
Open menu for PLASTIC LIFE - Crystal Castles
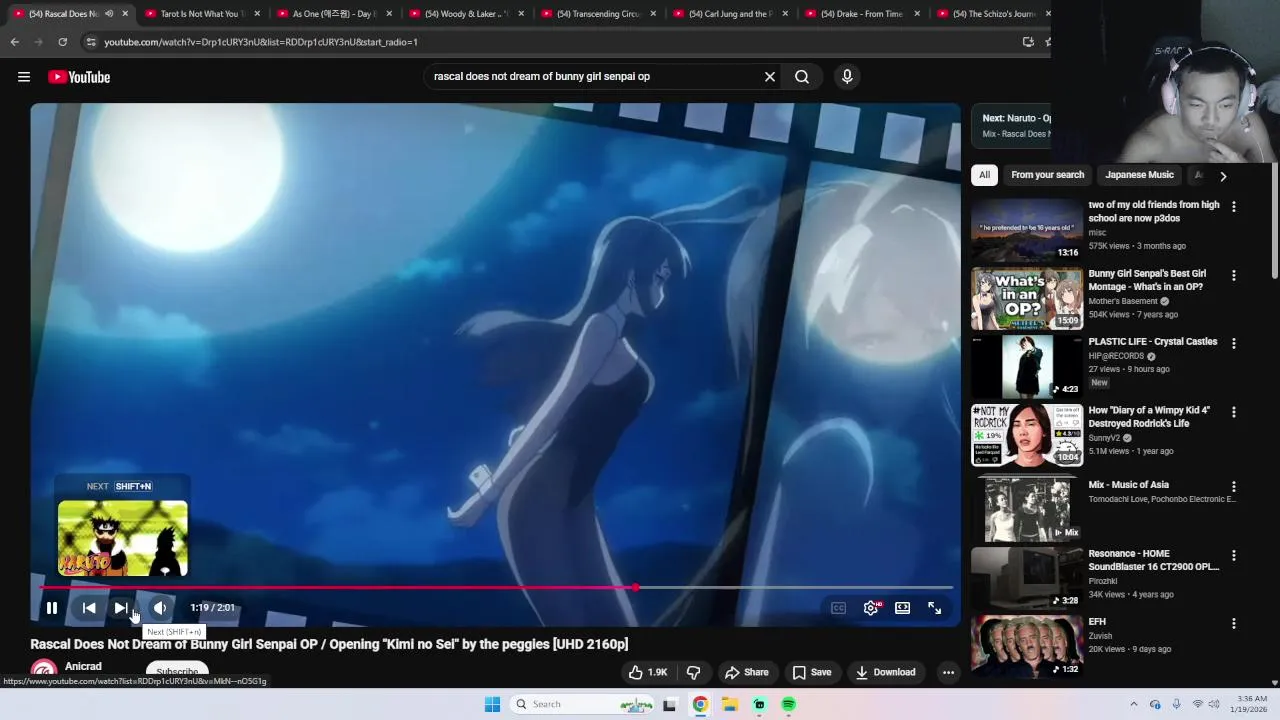pyautogui.click(x=1233, y=343)
